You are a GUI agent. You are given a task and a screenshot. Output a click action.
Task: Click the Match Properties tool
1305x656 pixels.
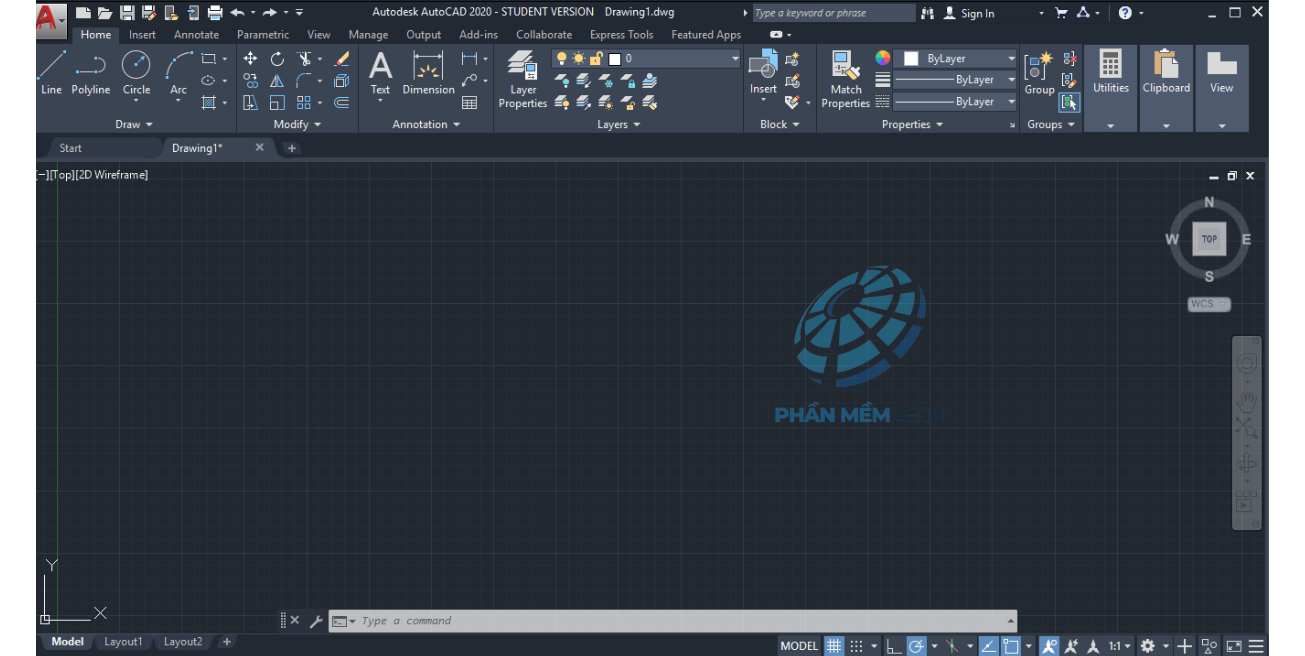[845, 79]
